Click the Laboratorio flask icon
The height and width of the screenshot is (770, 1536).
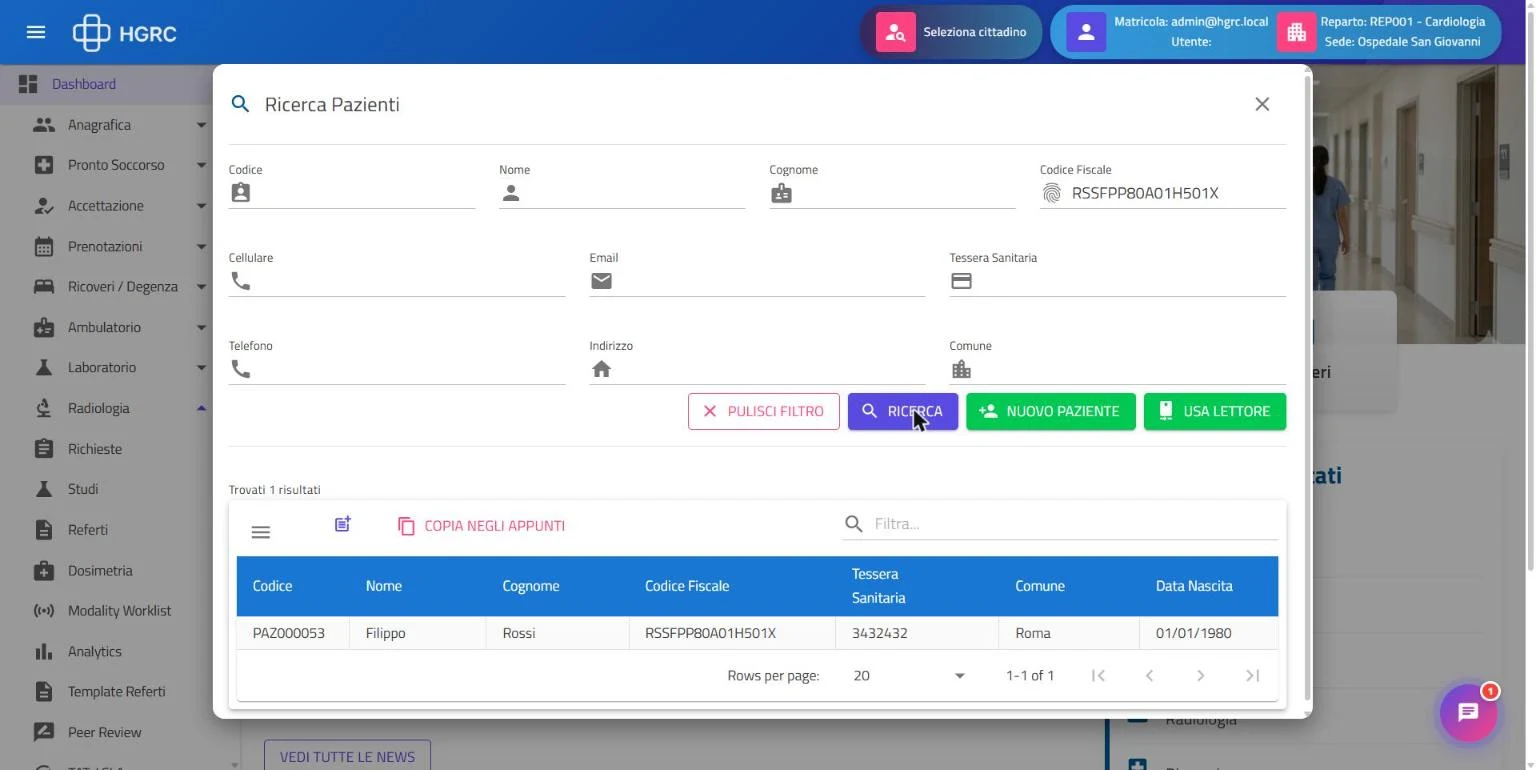pyautogui.click(x=43, y=367)
